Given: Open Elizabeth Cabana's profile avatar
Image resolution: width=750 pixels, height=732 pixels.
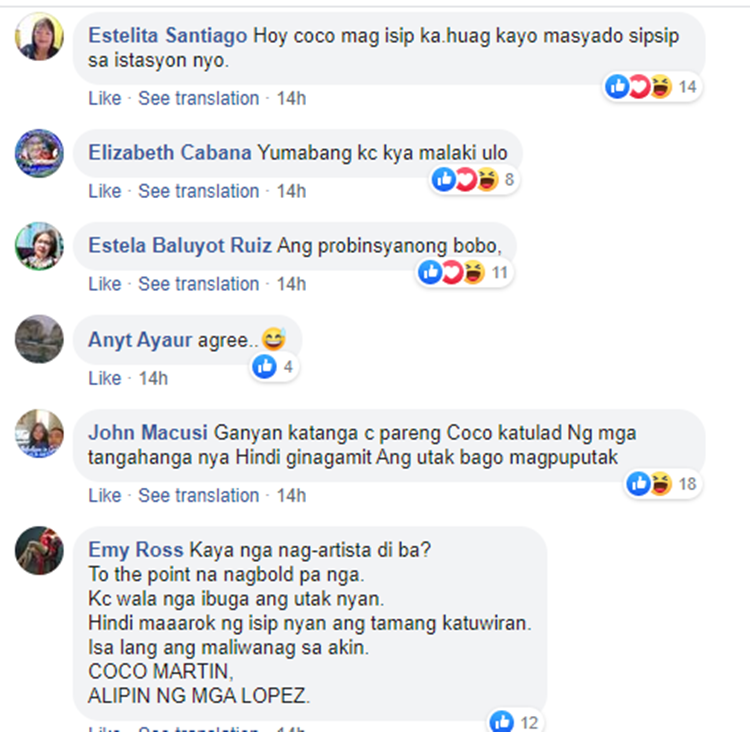Looking at the screenshot, I should tap(39, 153).
